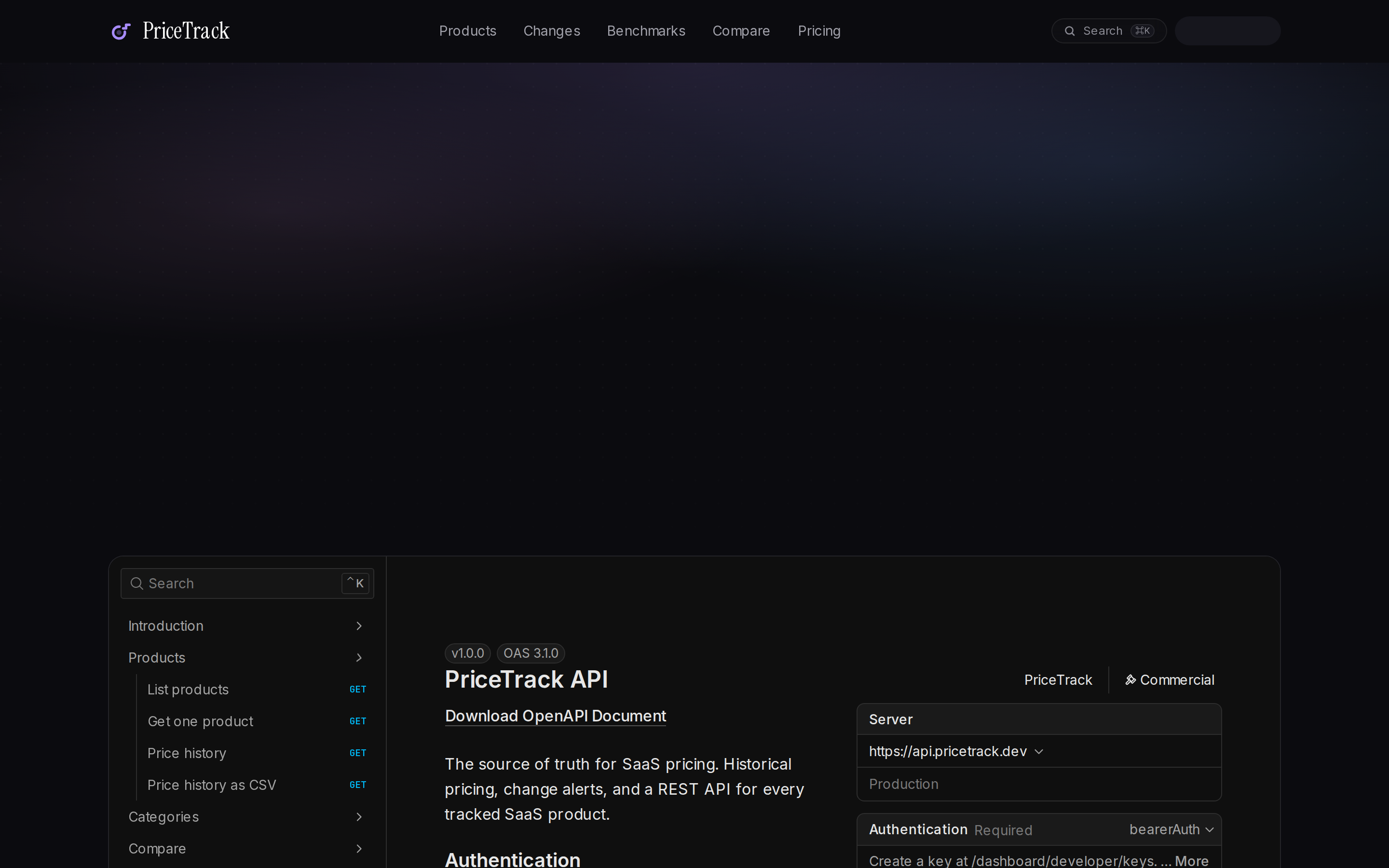The width and height of the screenshot is (1389, 868).
Task: Select Compare in the sidebar
Action: tap(157, 849)
